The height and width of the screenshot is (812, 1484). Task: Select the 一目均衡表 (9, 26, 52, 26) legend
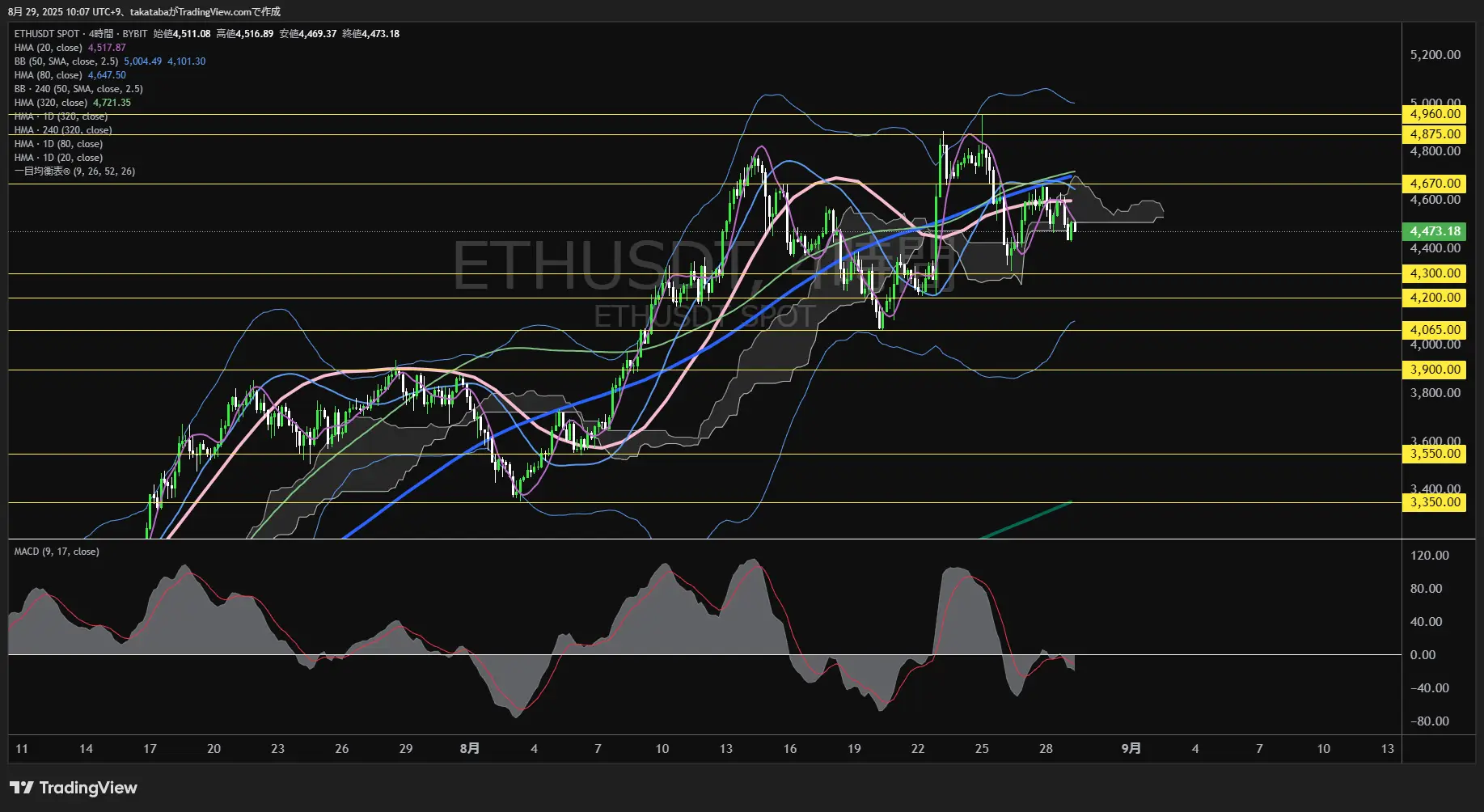[74, 171]
